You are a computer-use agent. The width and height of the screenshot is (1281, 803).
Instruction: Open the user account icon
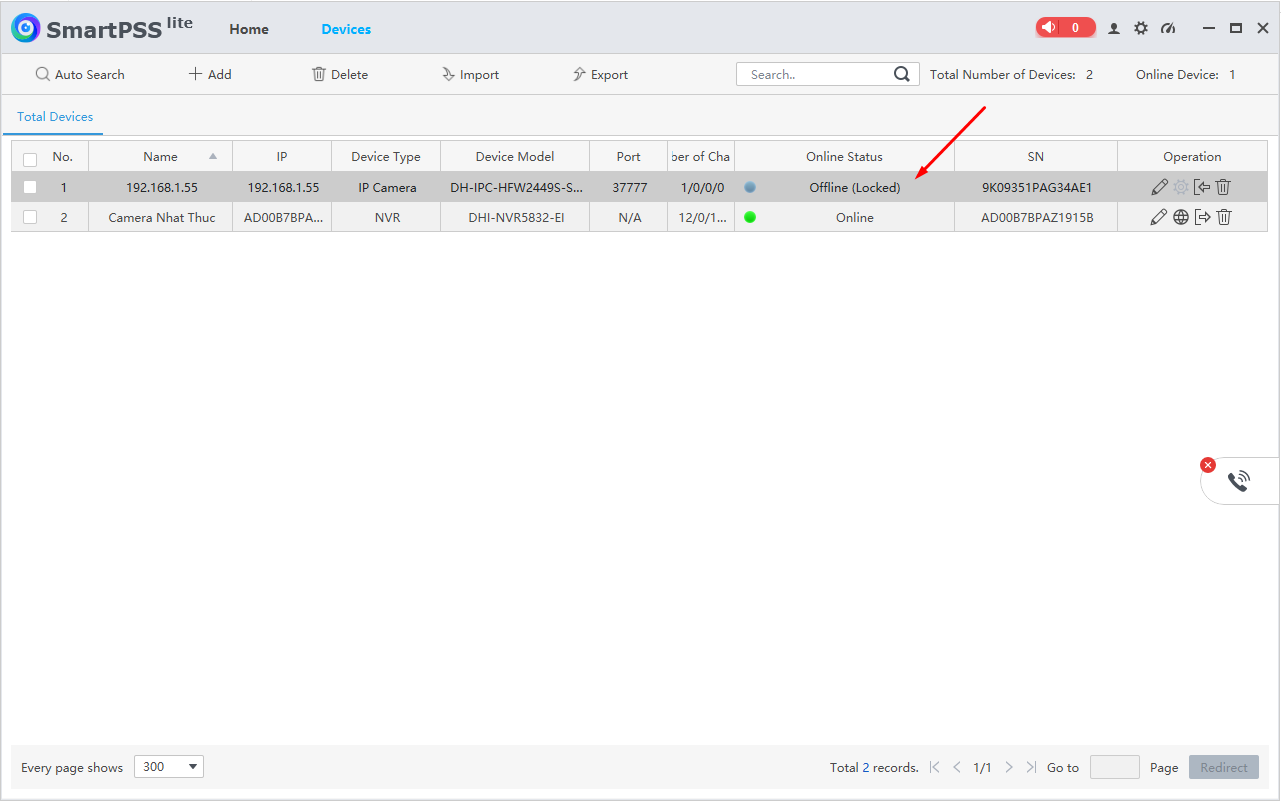pyautogui.click(x=1114, y=29)
